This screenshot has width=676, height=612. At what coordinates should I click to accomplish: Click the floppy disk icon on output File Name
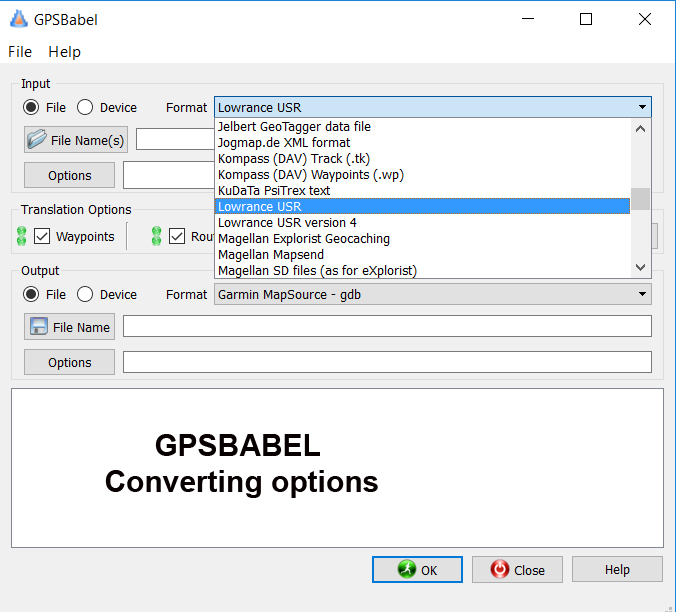coord(39,327)
